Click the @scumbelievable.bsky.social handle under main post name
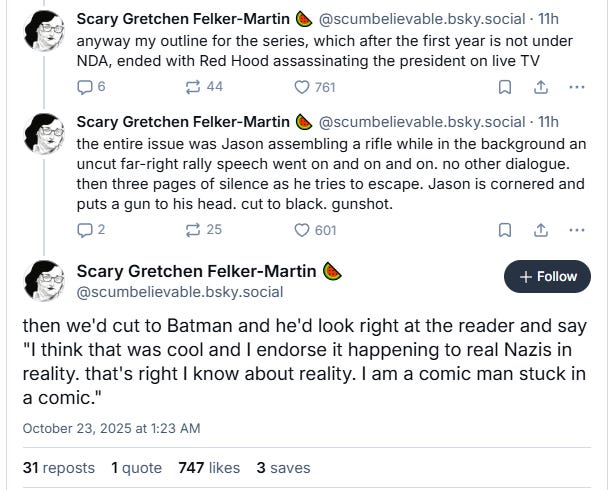609x490 pixels. pyautogui.click(x=180, y=292)
